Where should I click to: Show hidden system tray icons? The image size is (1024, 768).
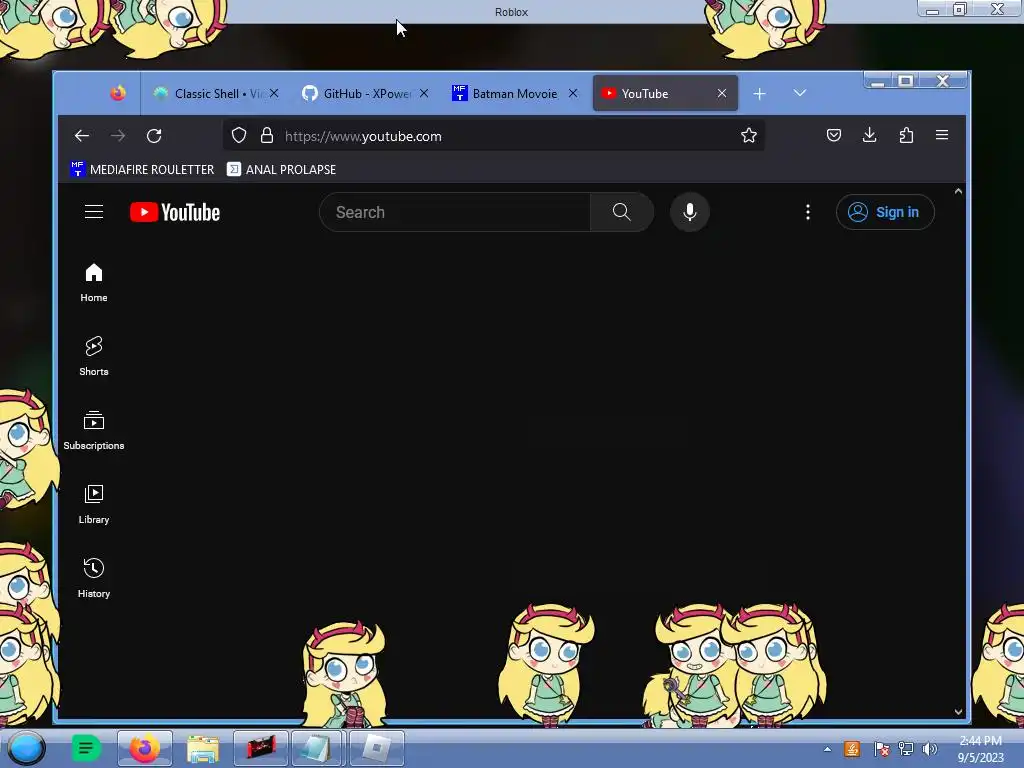[x=827, y=749]
